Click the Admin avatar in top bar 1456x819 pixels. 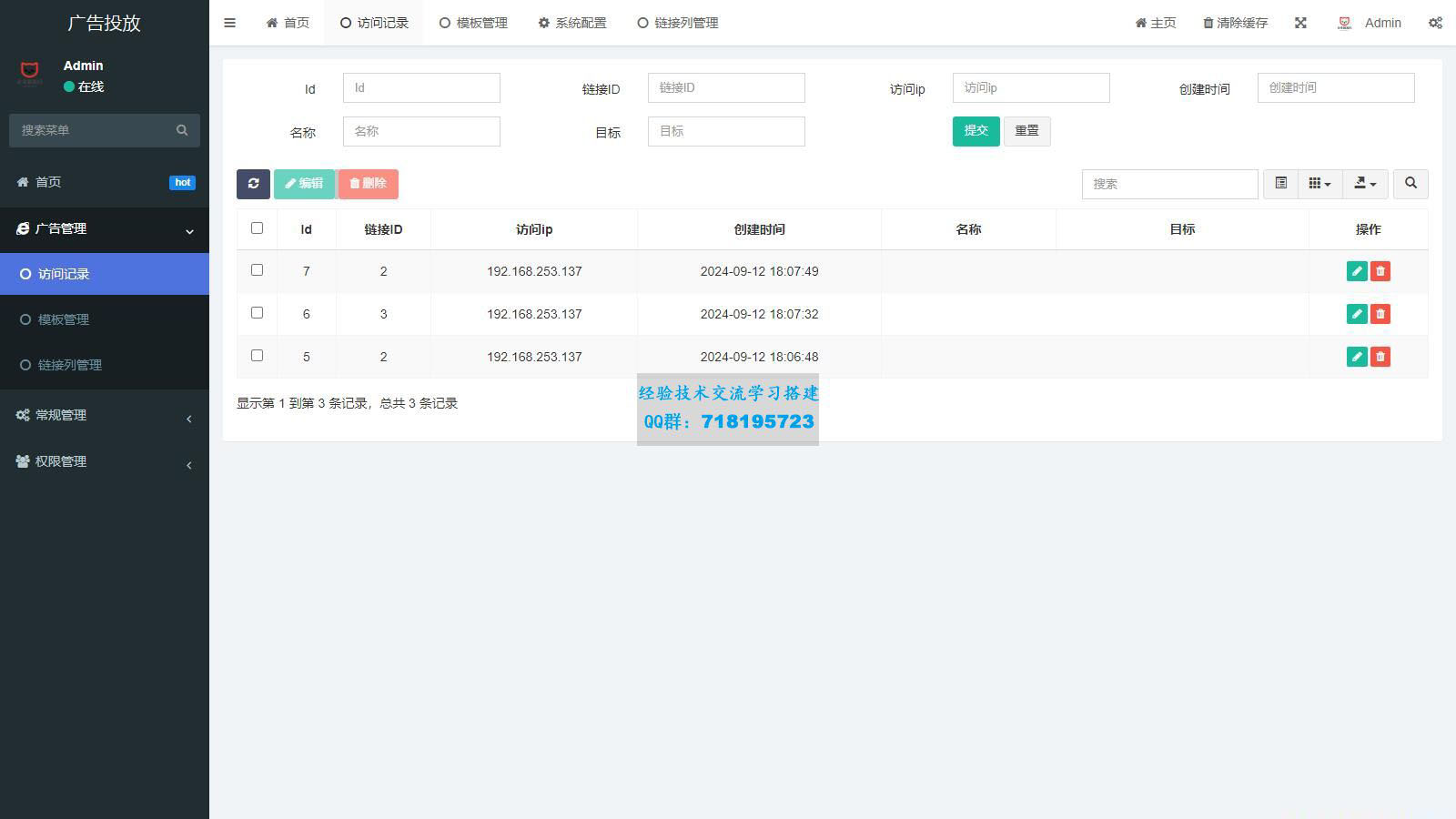point(1345,23)
